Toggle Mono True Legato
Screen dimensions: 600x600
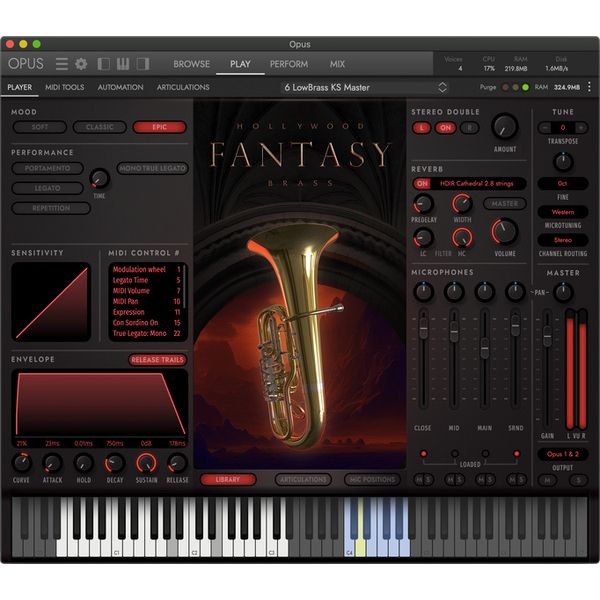(x=152, y=168)
